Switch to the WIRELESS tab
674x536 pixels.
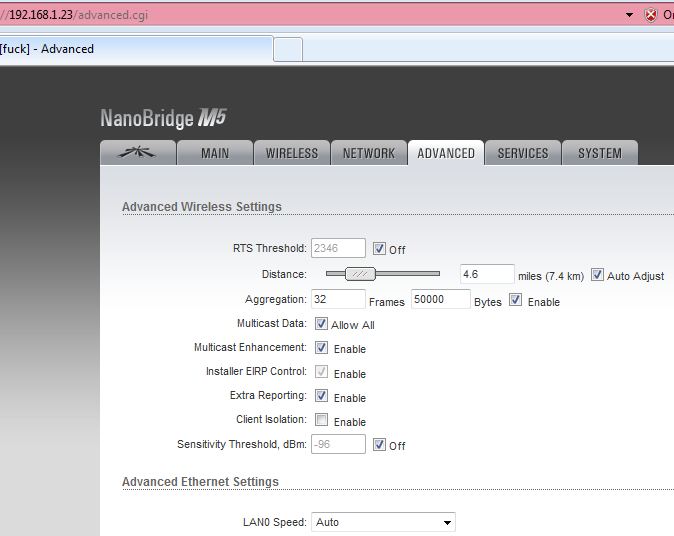(x=292, y=153)
